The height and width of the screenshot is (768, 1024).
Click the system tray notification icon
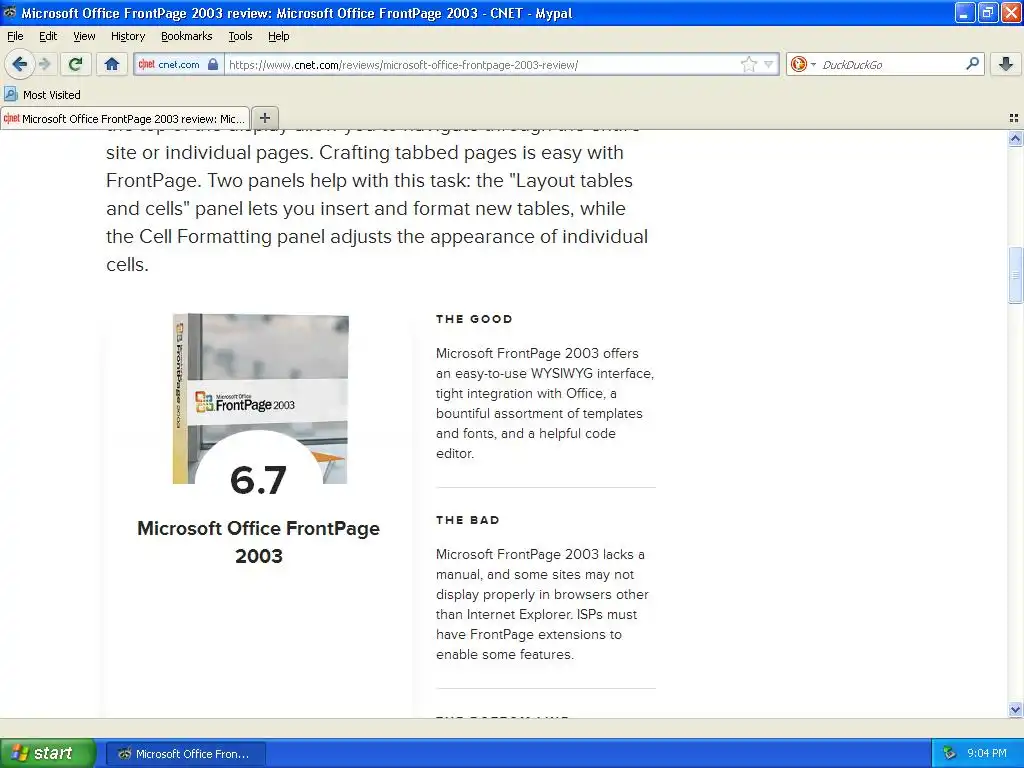pyautogui.click(x=949, y=753)
